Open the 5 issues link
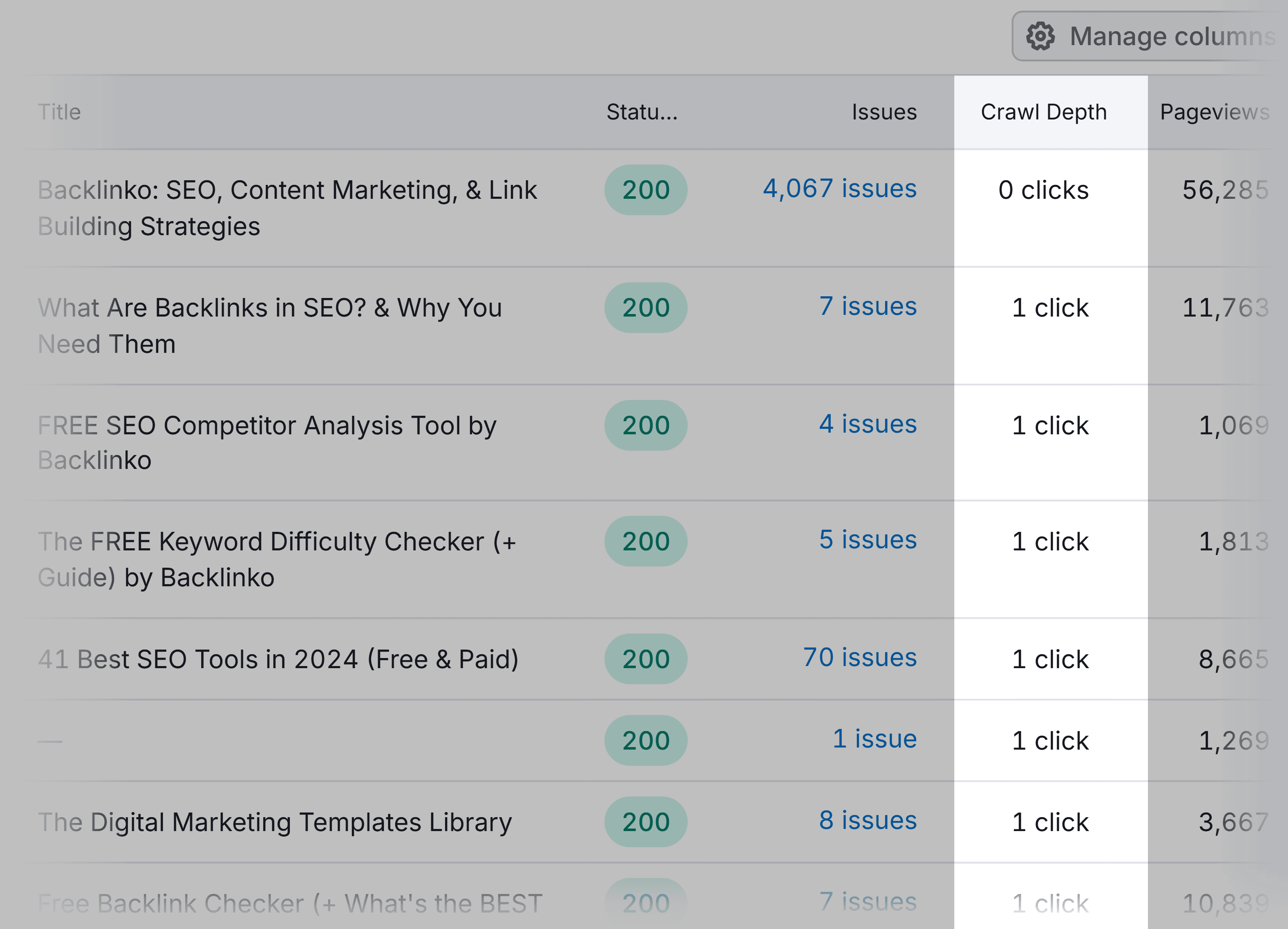 868,539
